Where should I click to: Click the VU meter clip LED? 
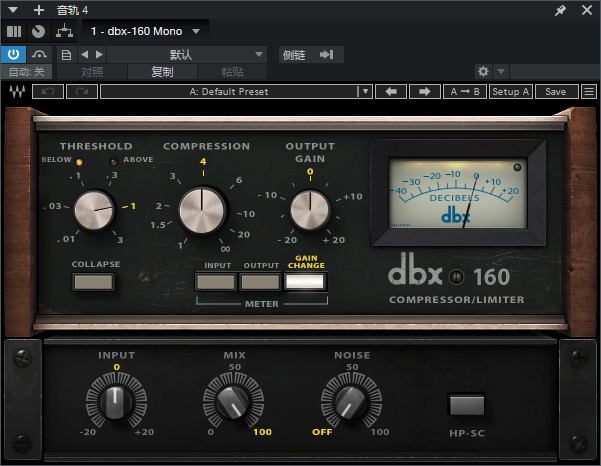pyautogui.click(x=517, y=167)
